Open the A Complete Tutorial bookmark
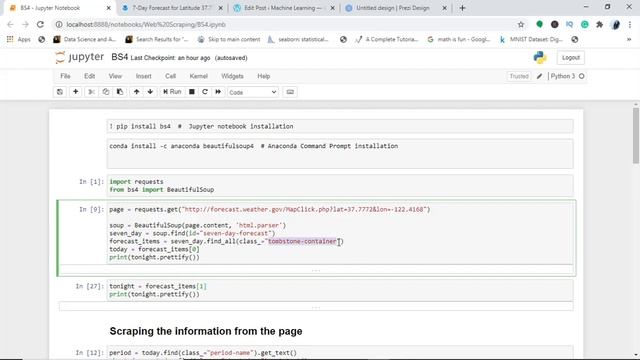 (387, 40)
